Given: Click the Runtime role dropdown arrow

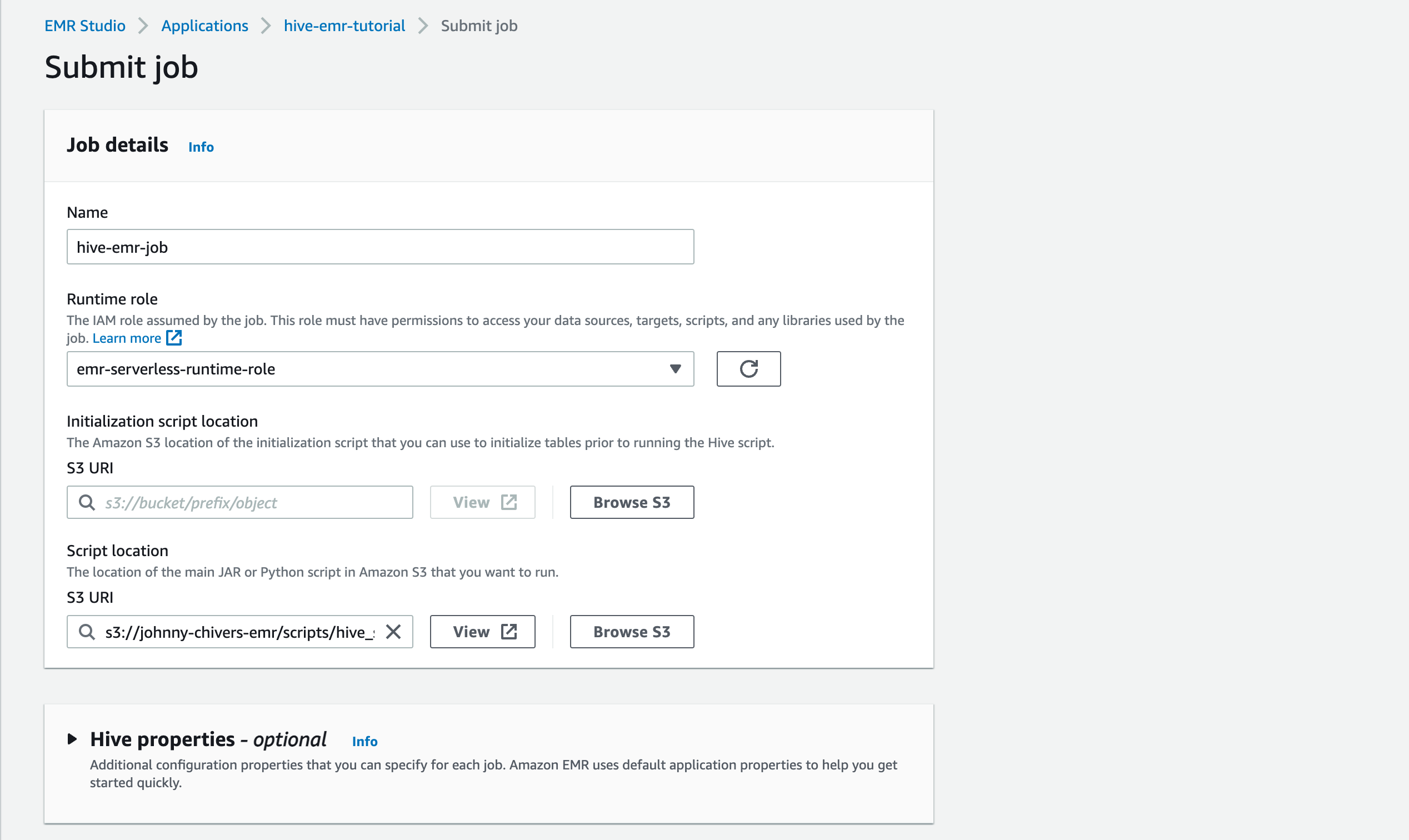Looking at the screenshot, I should pyautogui.click(x=675, y=369).
